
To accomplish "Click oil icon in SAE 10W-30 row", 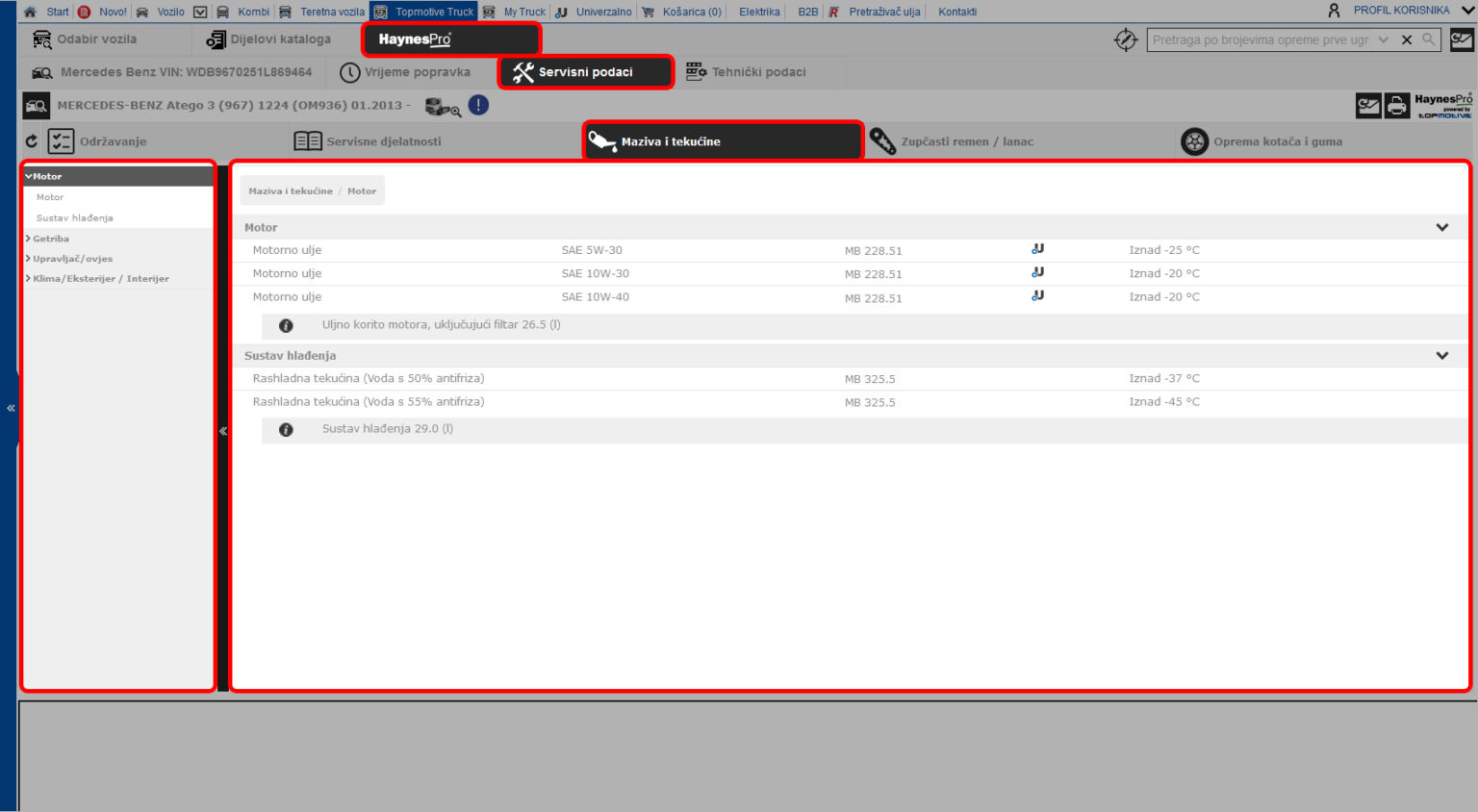I will [x=1037, y=272].
